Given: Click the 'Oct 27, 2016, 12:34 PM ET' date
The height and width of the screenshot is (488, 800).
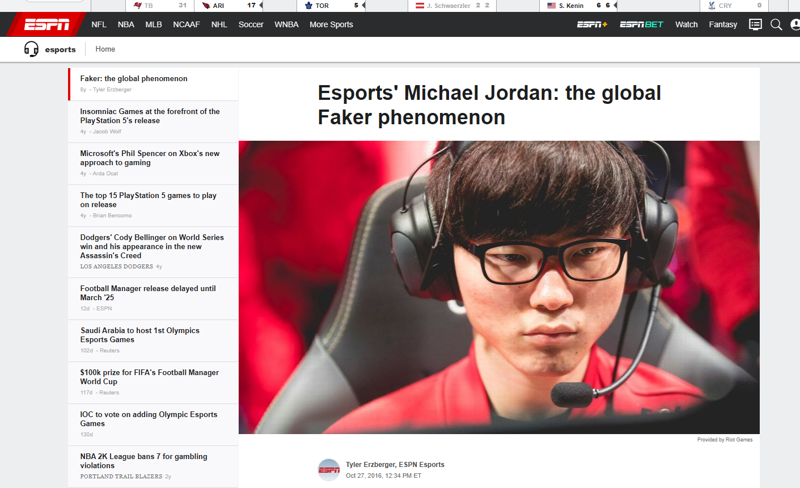Looking at the screenshot, I should 384,476.
